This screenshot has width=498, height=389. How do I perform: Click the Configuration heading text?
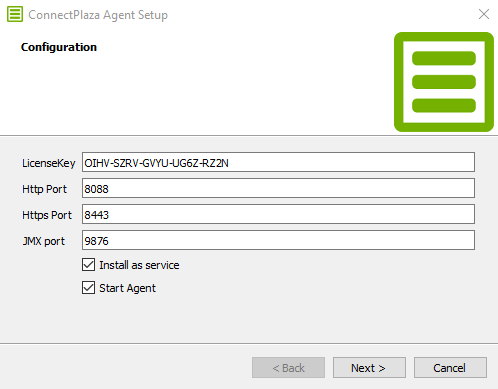[59, 47]
